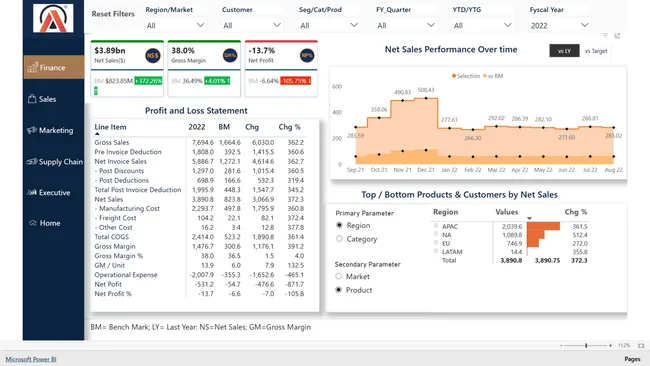Toggle chart to vs LY
This screenshot has height=366, width=650.
[x=564, y=51]
